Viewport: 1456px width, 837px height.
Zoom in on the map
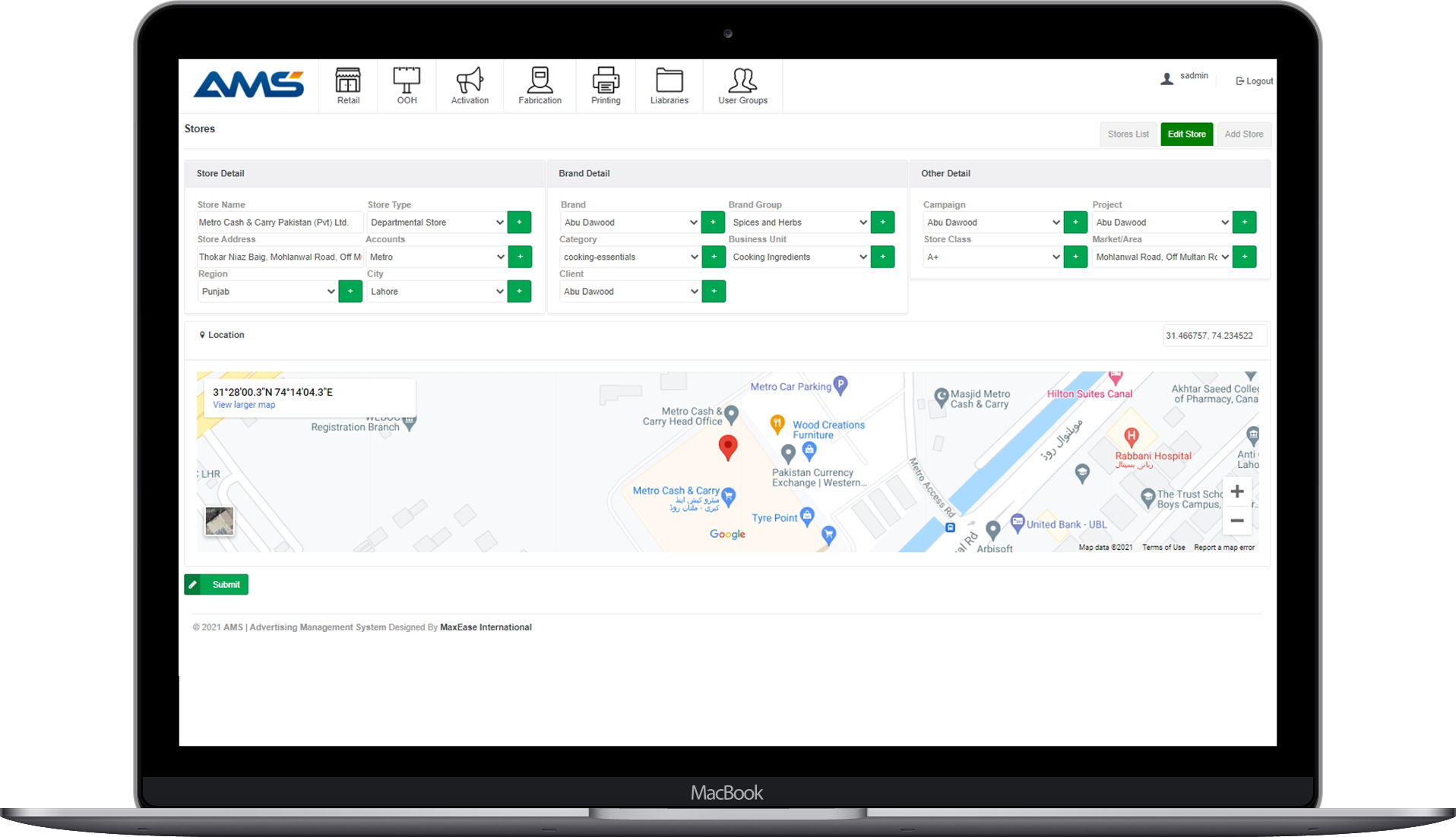click(x=1237, y=491)
